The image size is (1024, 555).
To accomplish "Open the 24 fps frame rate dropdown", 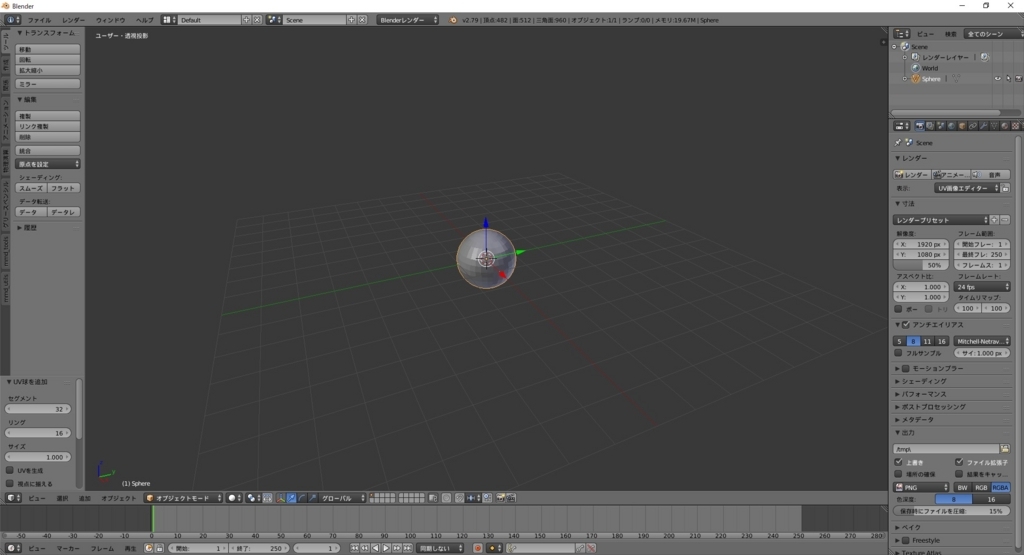I will tap(982, 287).
